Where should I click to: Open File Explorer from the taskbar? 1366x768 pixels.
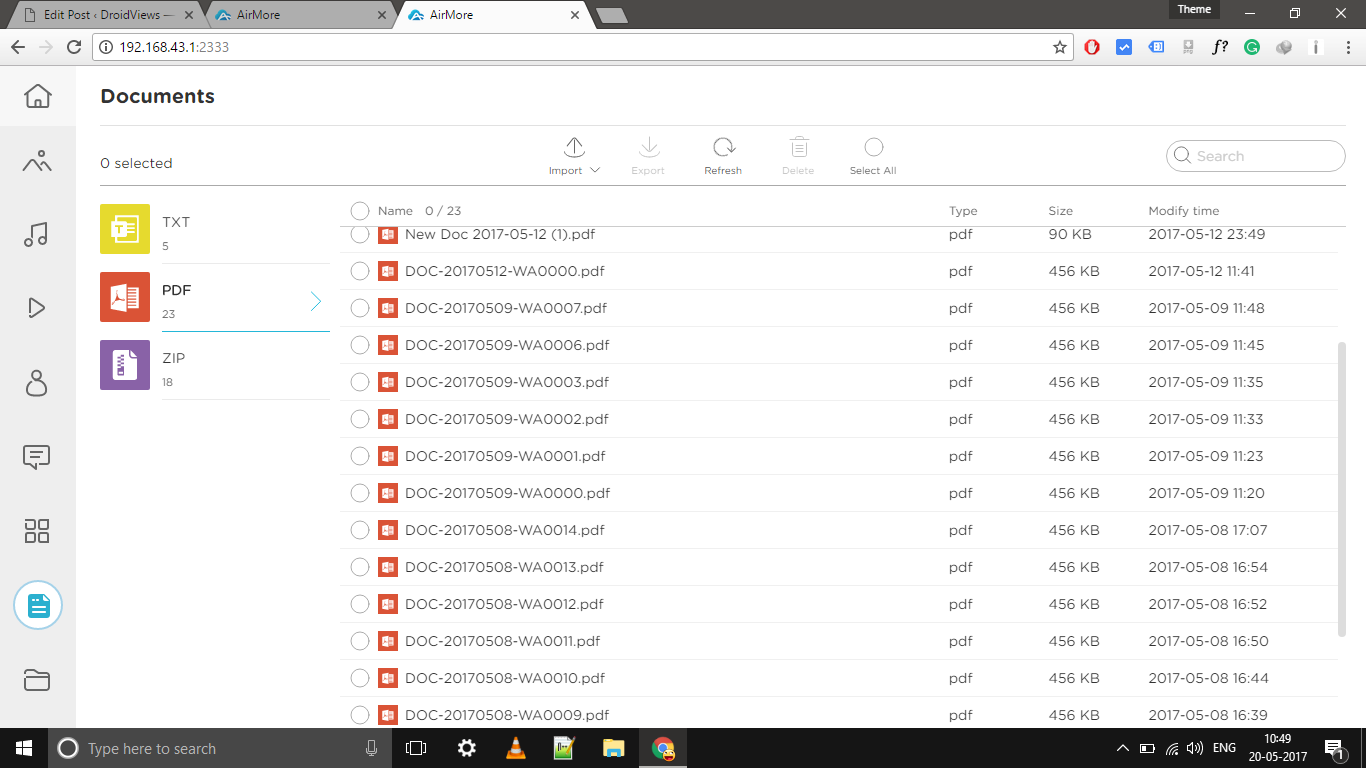(x=613, y=748)
